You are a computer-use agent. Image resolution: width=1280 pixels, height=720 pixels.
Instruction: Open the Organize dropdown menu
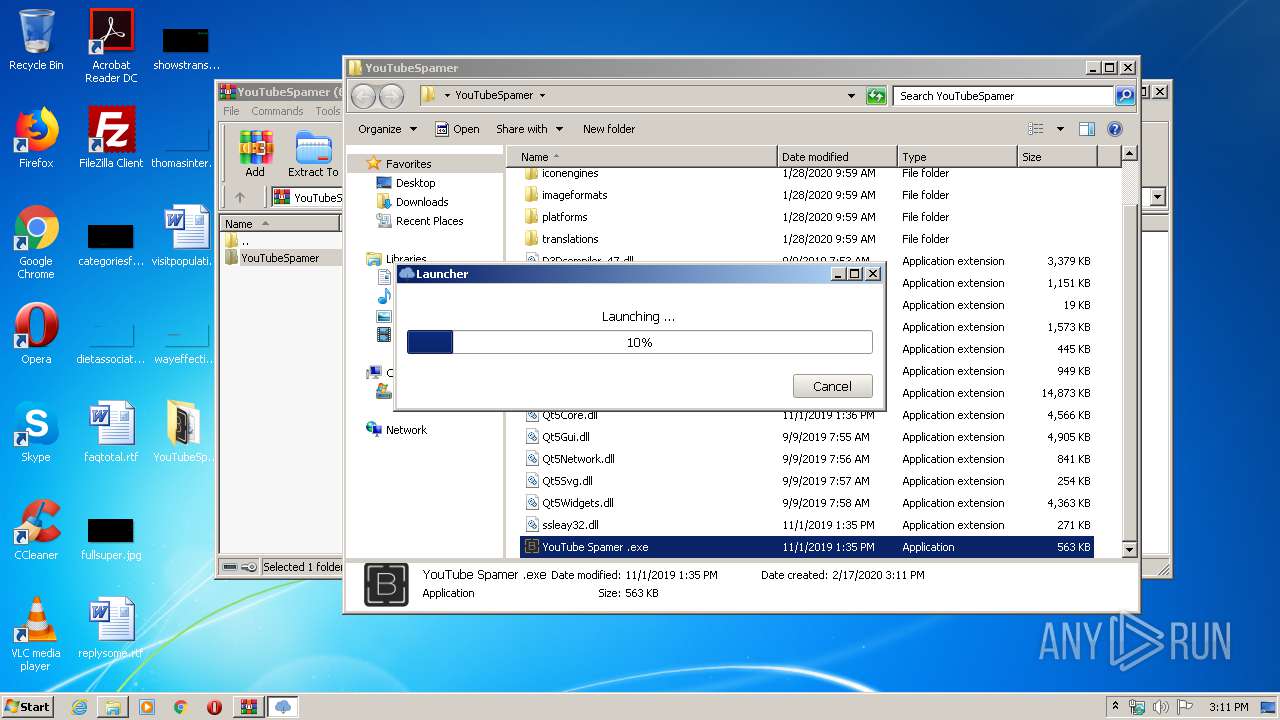[387, 129]
